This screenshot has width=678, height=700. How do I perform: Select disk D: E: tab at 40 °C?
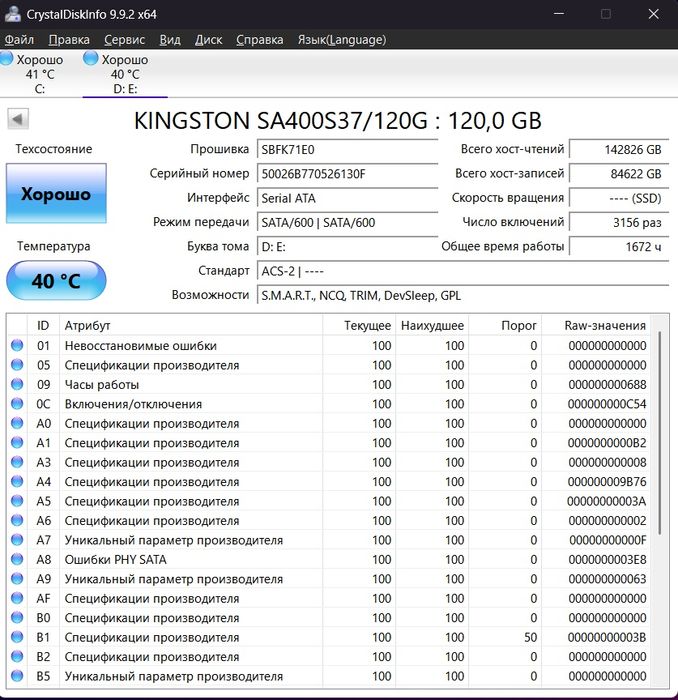tap(125, 74)
